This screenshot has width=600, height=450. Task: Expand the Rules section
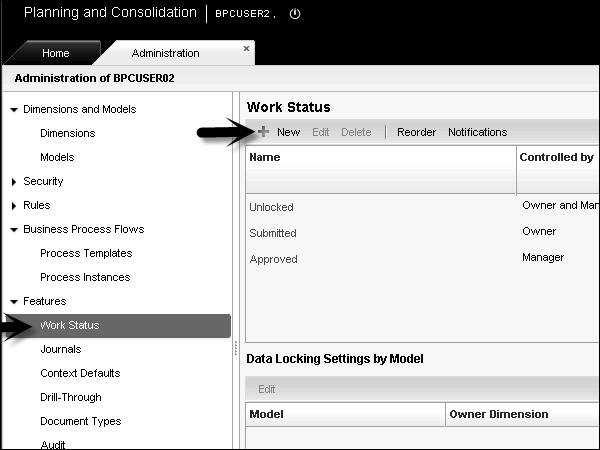[x=14, y=205]
